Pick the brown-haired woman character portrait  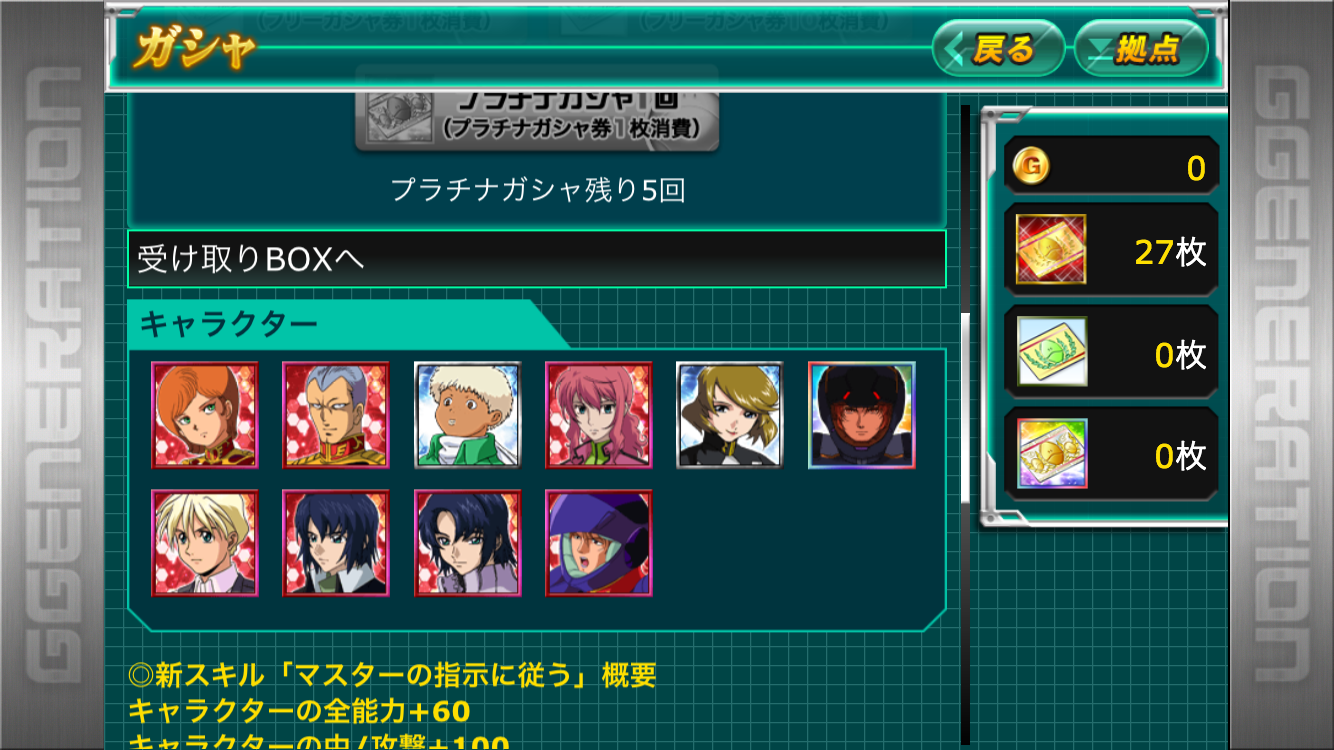coord(730,415)
